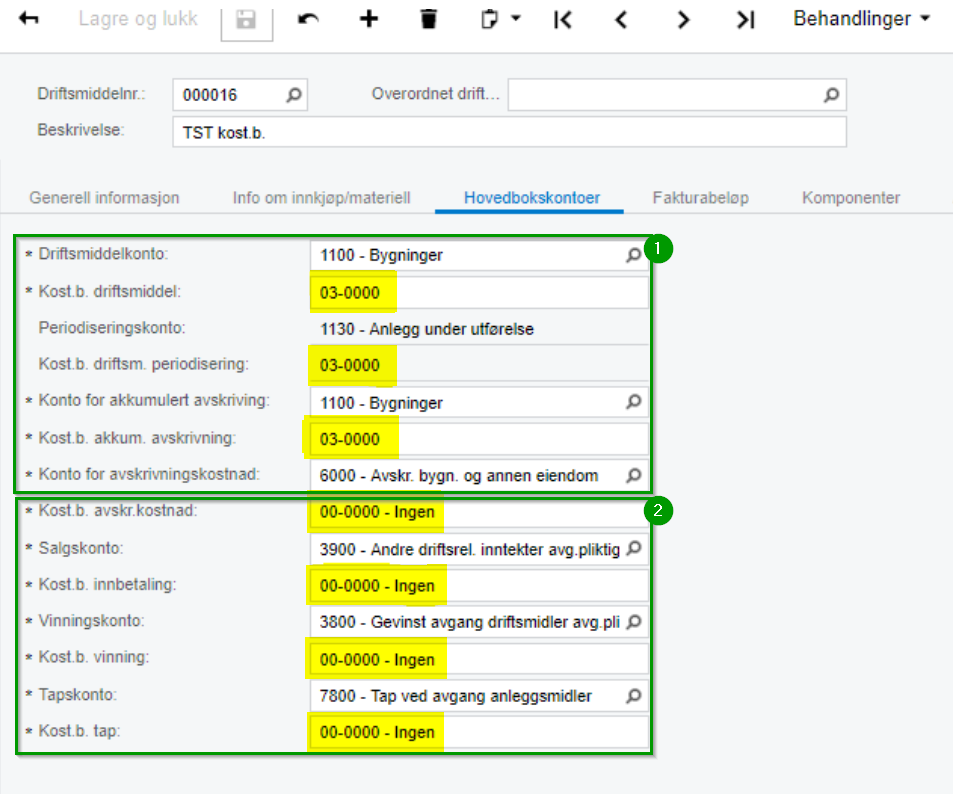
Task: Click the Konto for akkumulert avskriving field
Action: [x=479, y=402]
